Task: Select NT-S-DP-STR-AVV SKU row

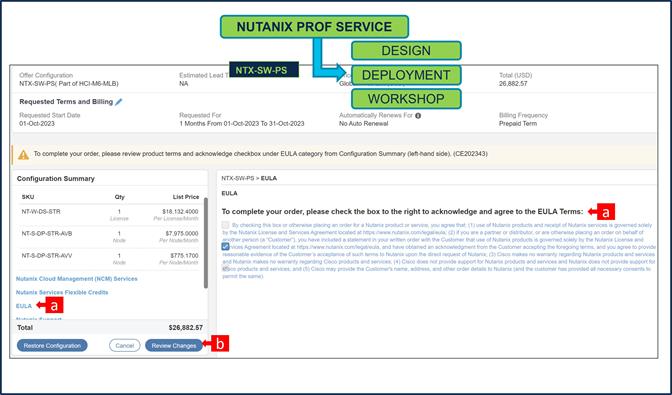Action: pyautogui.click(x=110, y=259)
